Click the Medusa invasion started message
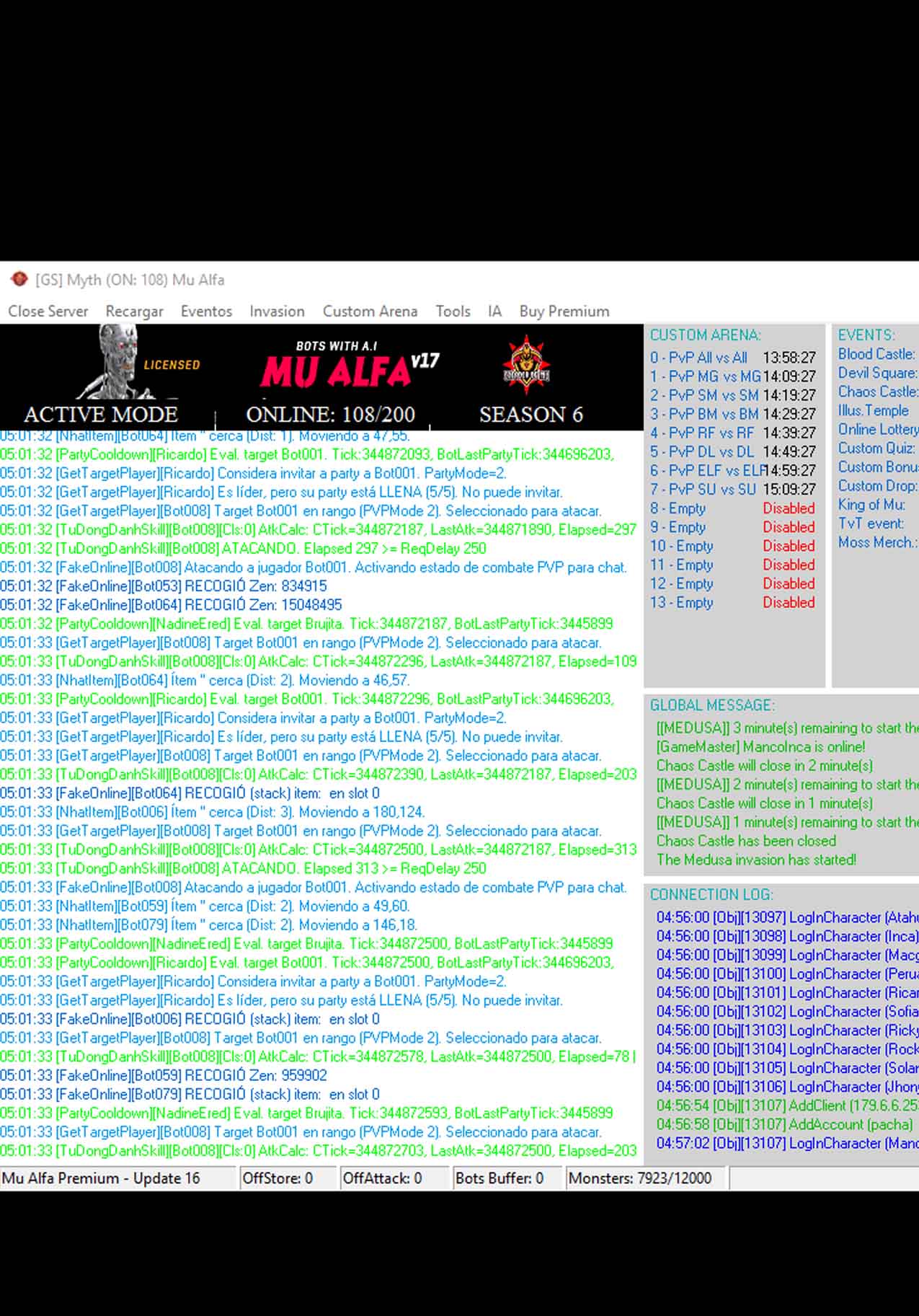Viewport: 919px width, 1316px height. coord(756,860)
